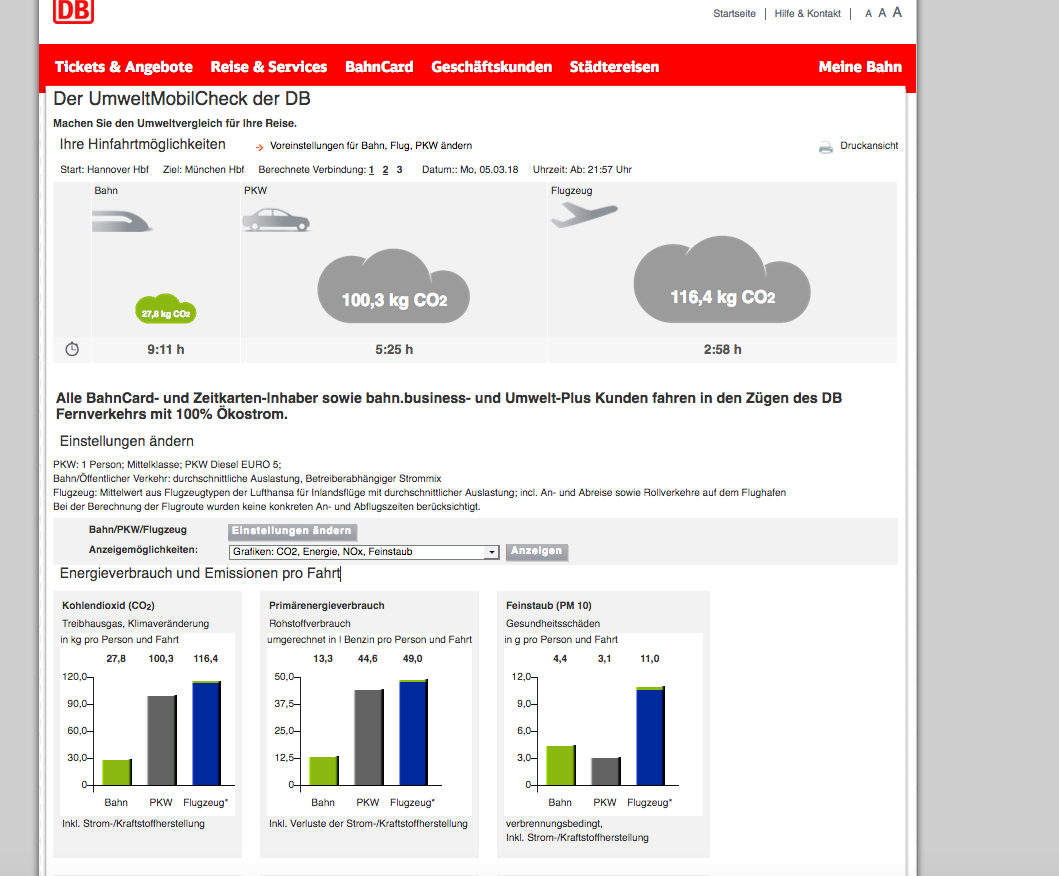Click the grey 100,3 kg CO2 cloud
Image resolution: width=1059 pixels, height=876 pixels.
point(394,286)
